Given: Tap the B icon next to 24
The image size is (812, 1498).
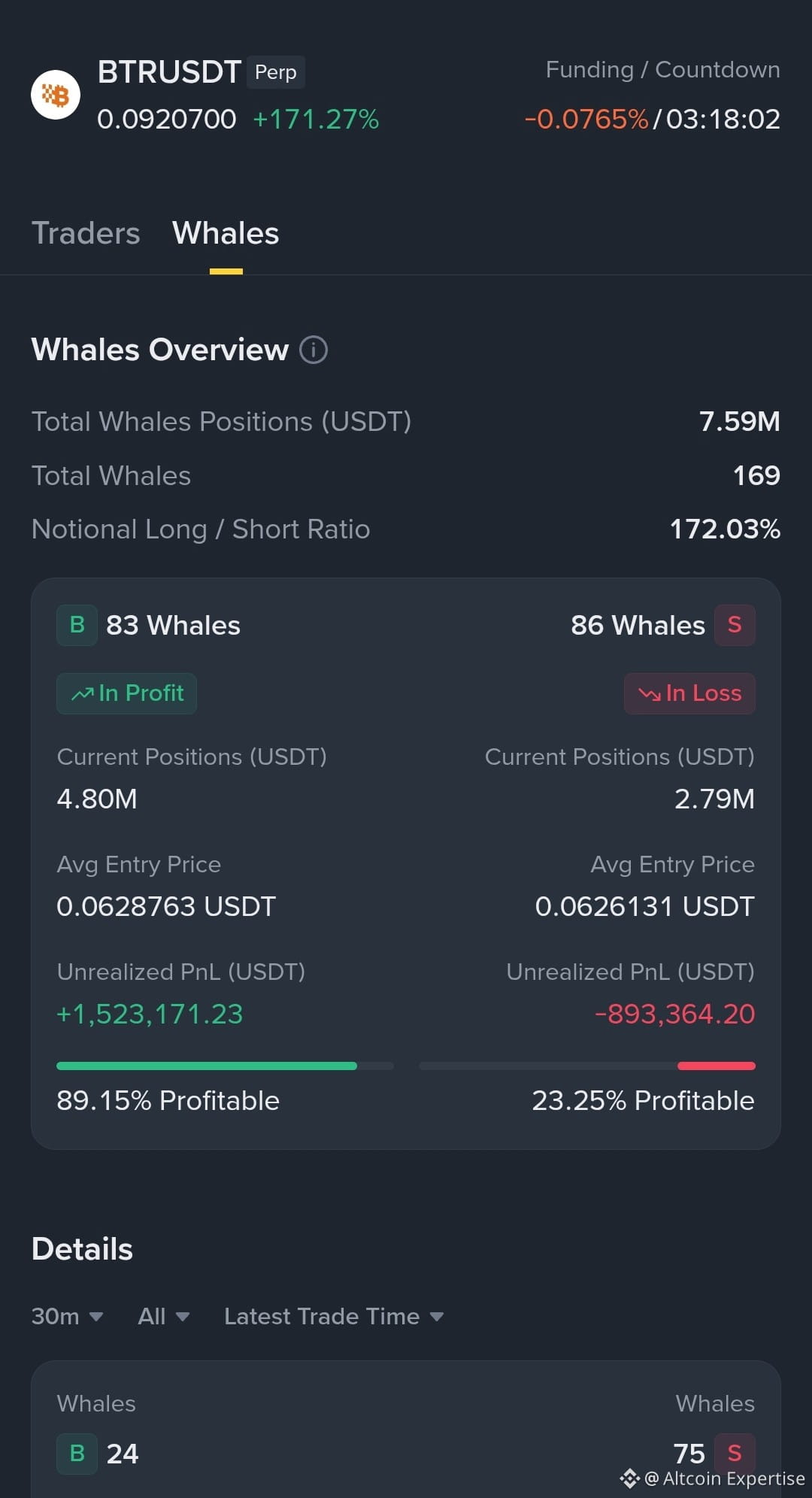Looking at the screenshot, I should pyautogui.click(x=77, y=1454).
